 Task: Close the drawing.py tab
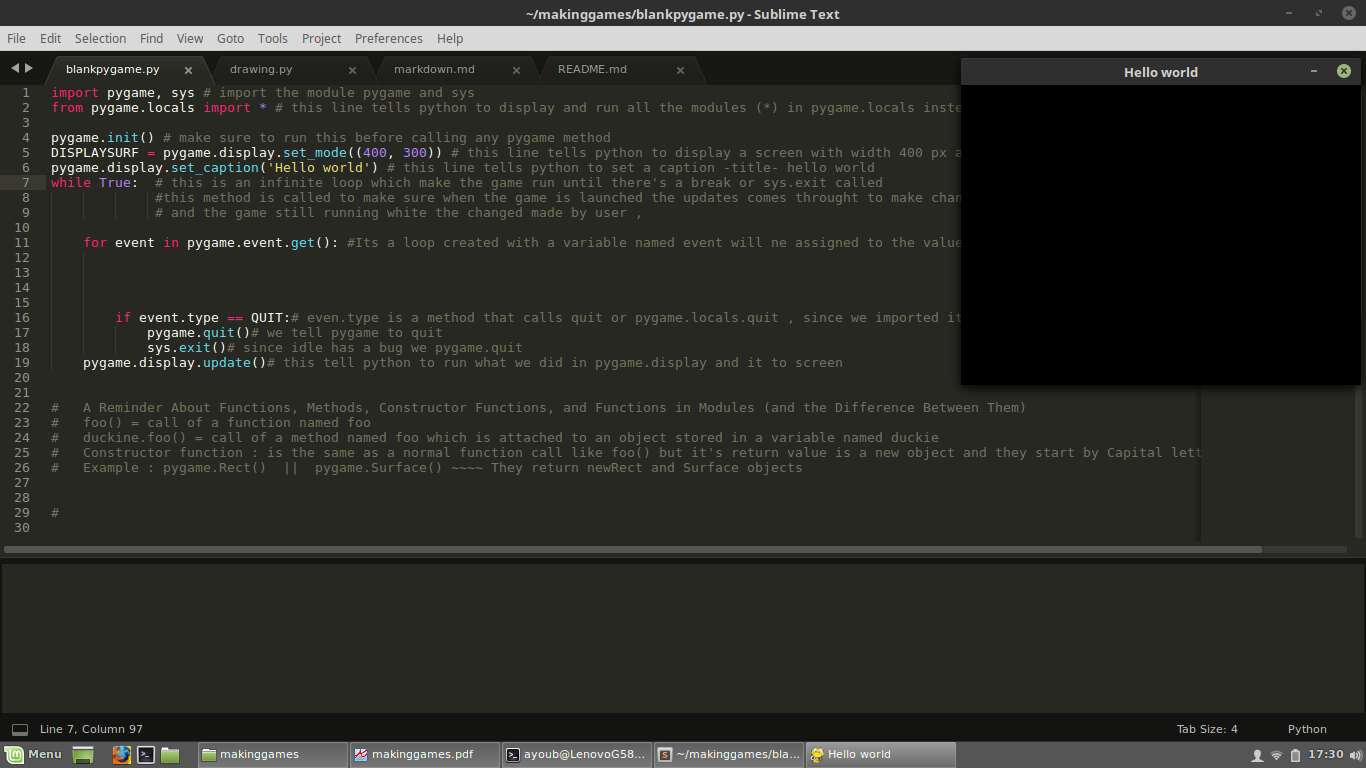point(352,70)
